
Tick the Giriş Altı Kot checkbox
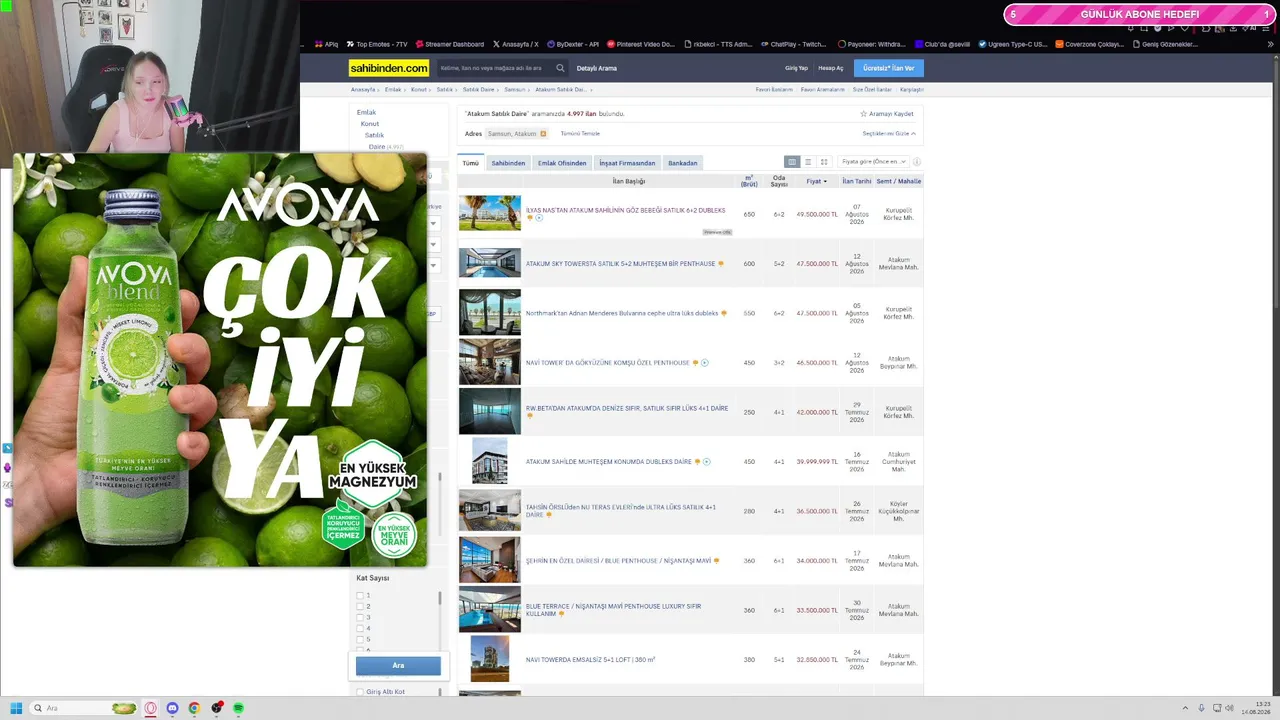360,692
